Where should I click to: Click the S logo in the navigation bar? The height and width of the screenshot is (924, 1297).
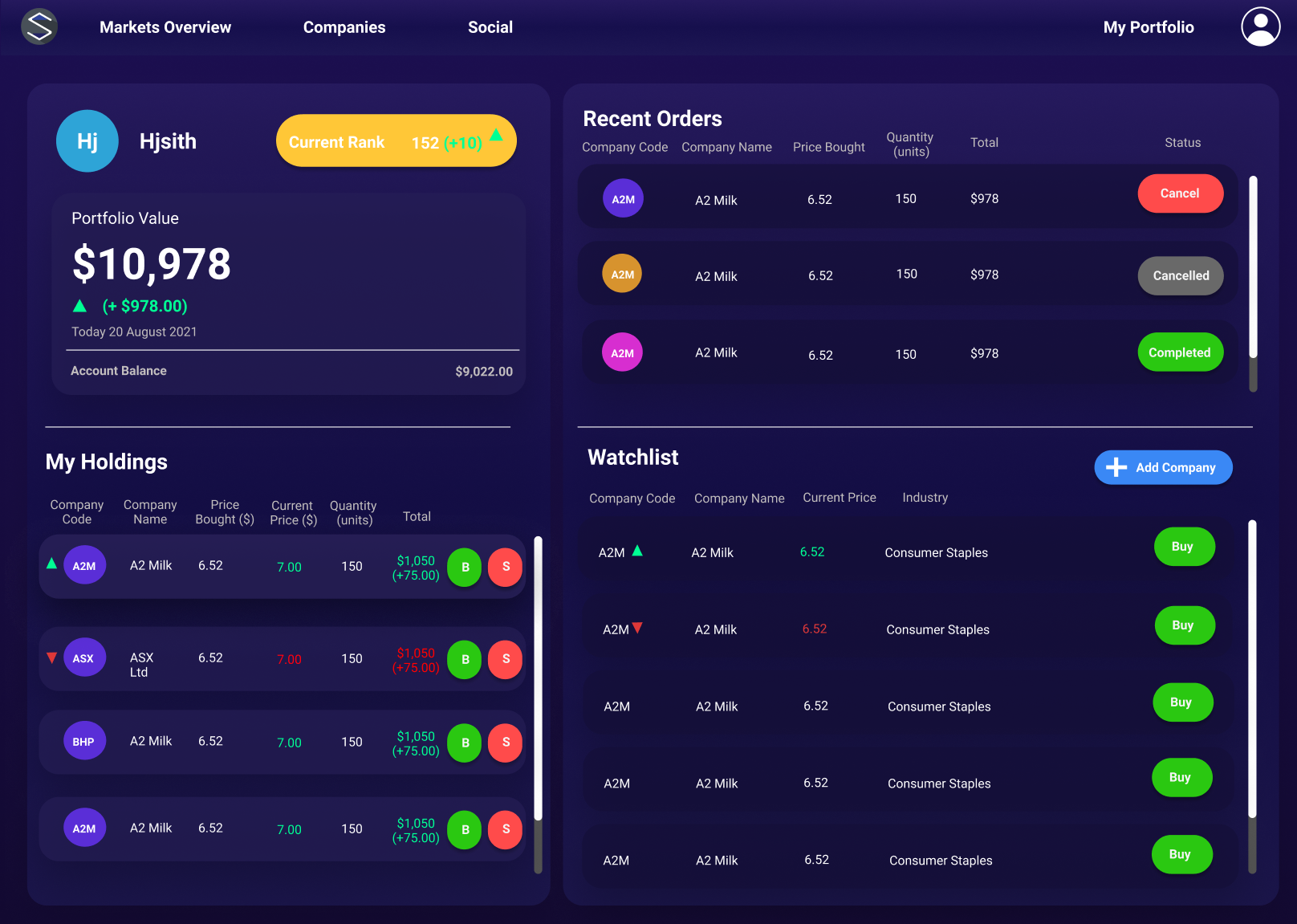point(39,26)
